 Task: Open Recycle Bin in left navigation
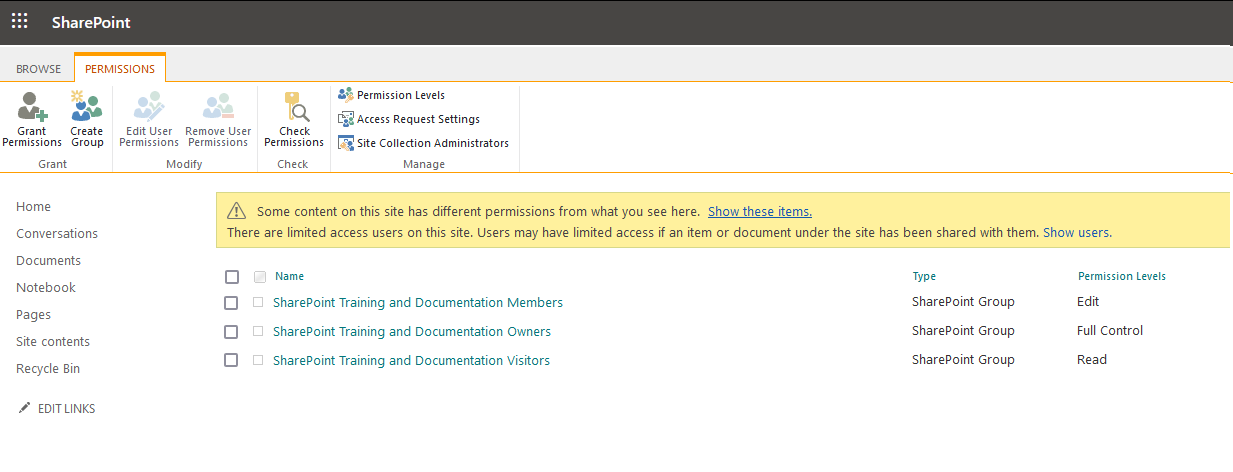[x=48, y=368]
